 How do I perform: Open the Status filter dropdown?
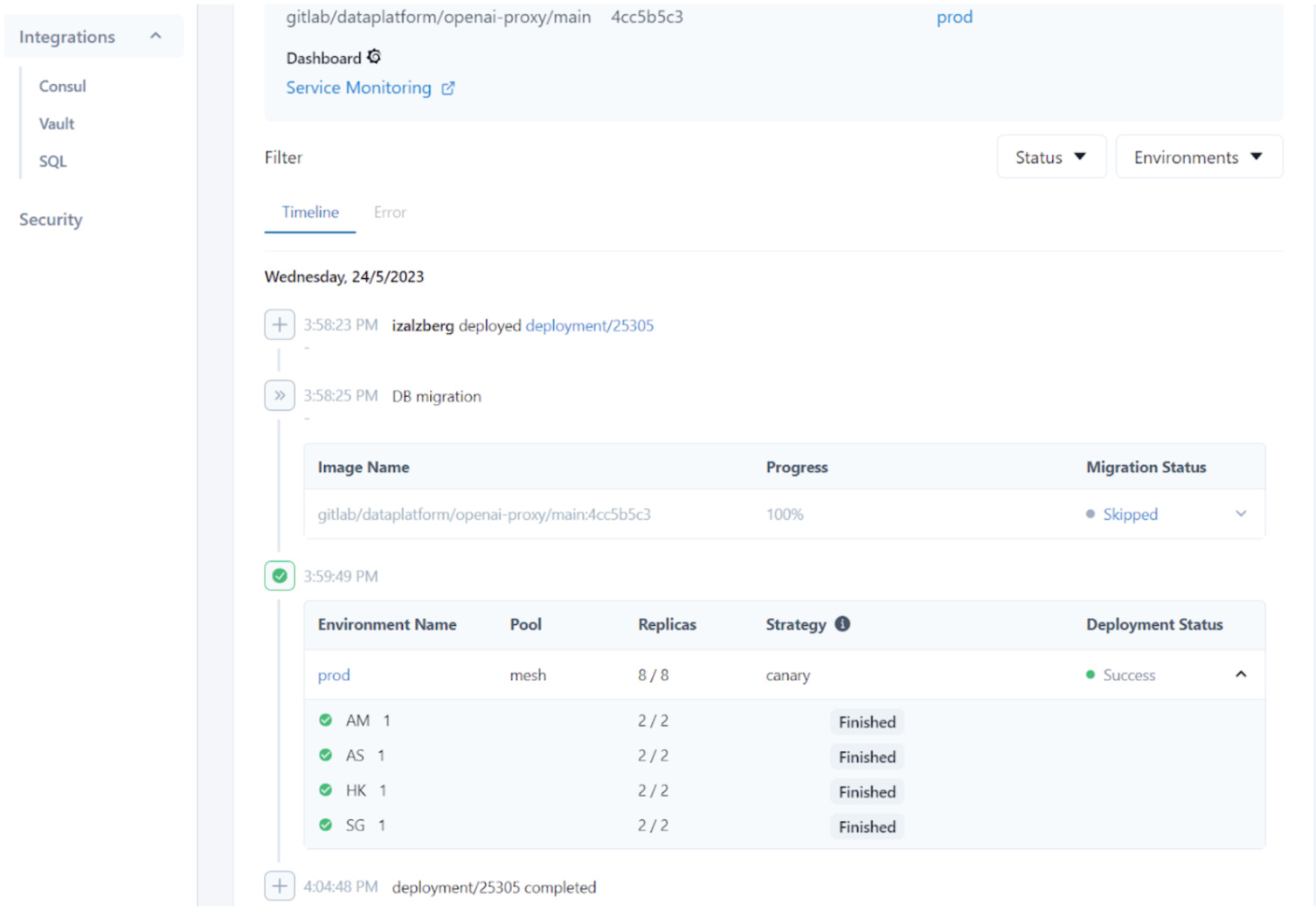coord(1051,156)
